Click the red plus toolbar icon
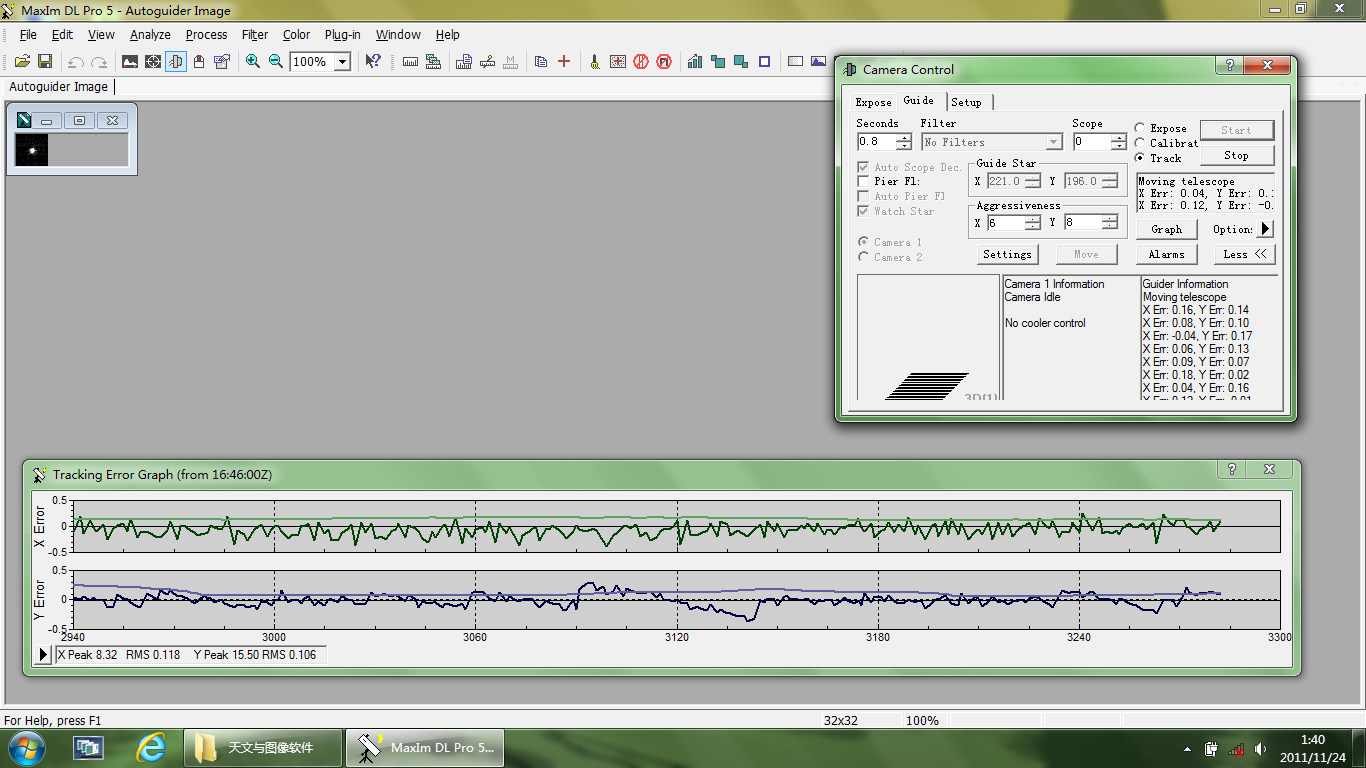The width and height of the screenshot is (1366, 768). pyautogui.click(x=564, y=61)
